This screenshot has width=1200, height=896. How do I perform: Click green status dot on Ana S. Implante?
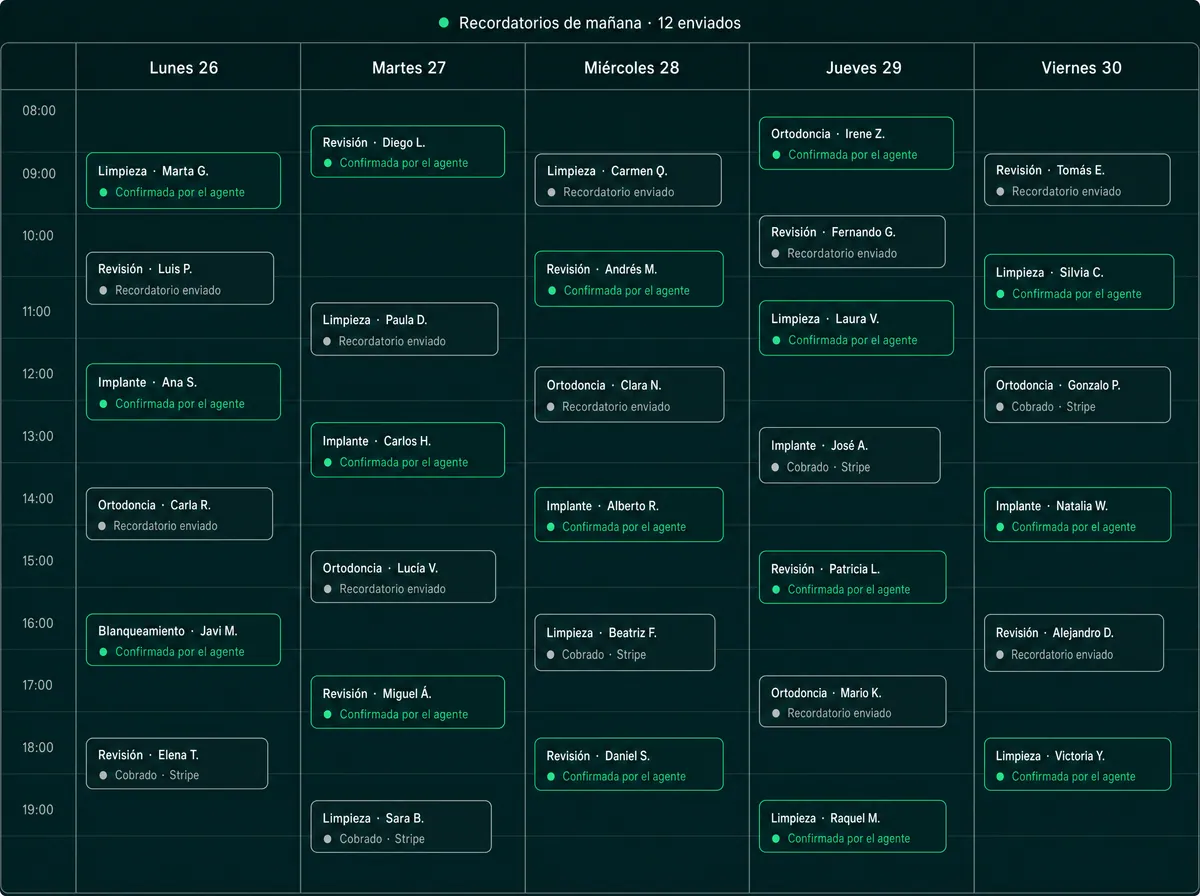point(103,404)
